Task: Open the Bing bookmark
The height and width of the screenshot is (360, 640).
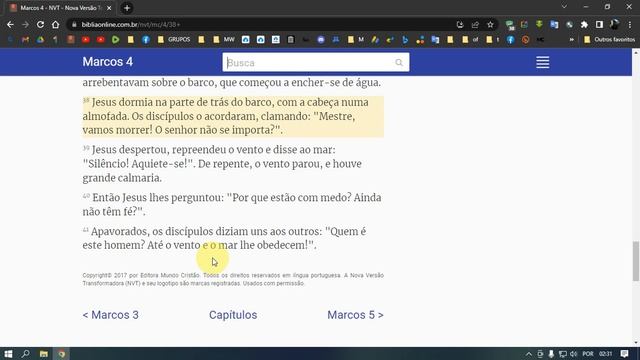Action: (x=405, y=40)
